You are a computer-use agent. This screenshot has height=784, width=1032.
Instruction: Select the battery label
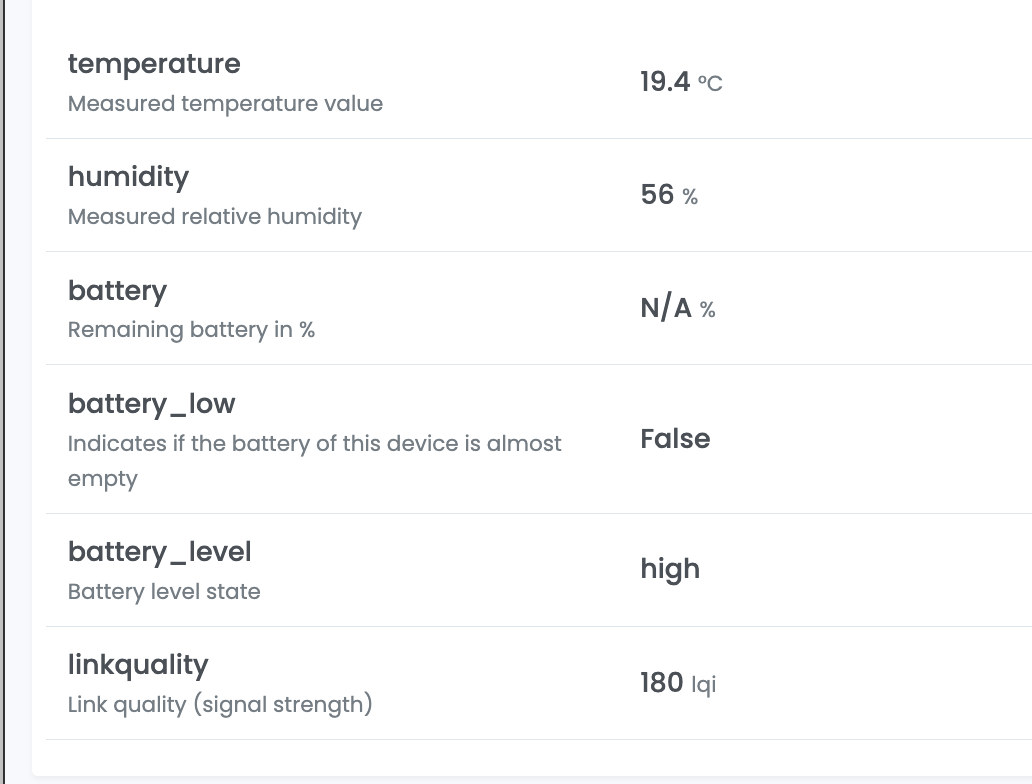[117, 291]
